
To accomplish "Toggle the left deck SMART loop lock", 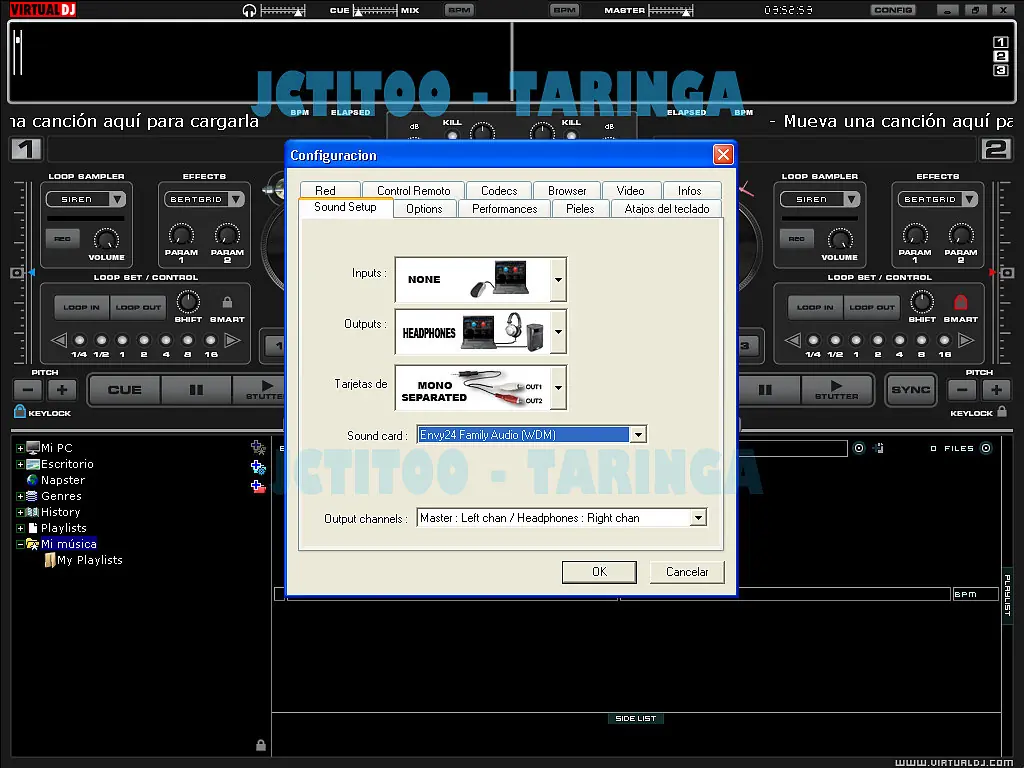I will click(227, 302).
